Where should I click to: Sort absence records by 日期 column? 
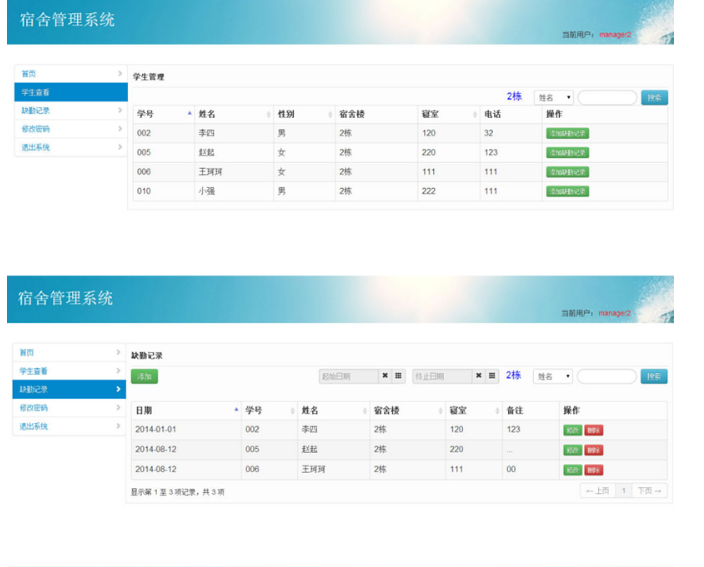point(185,410)
